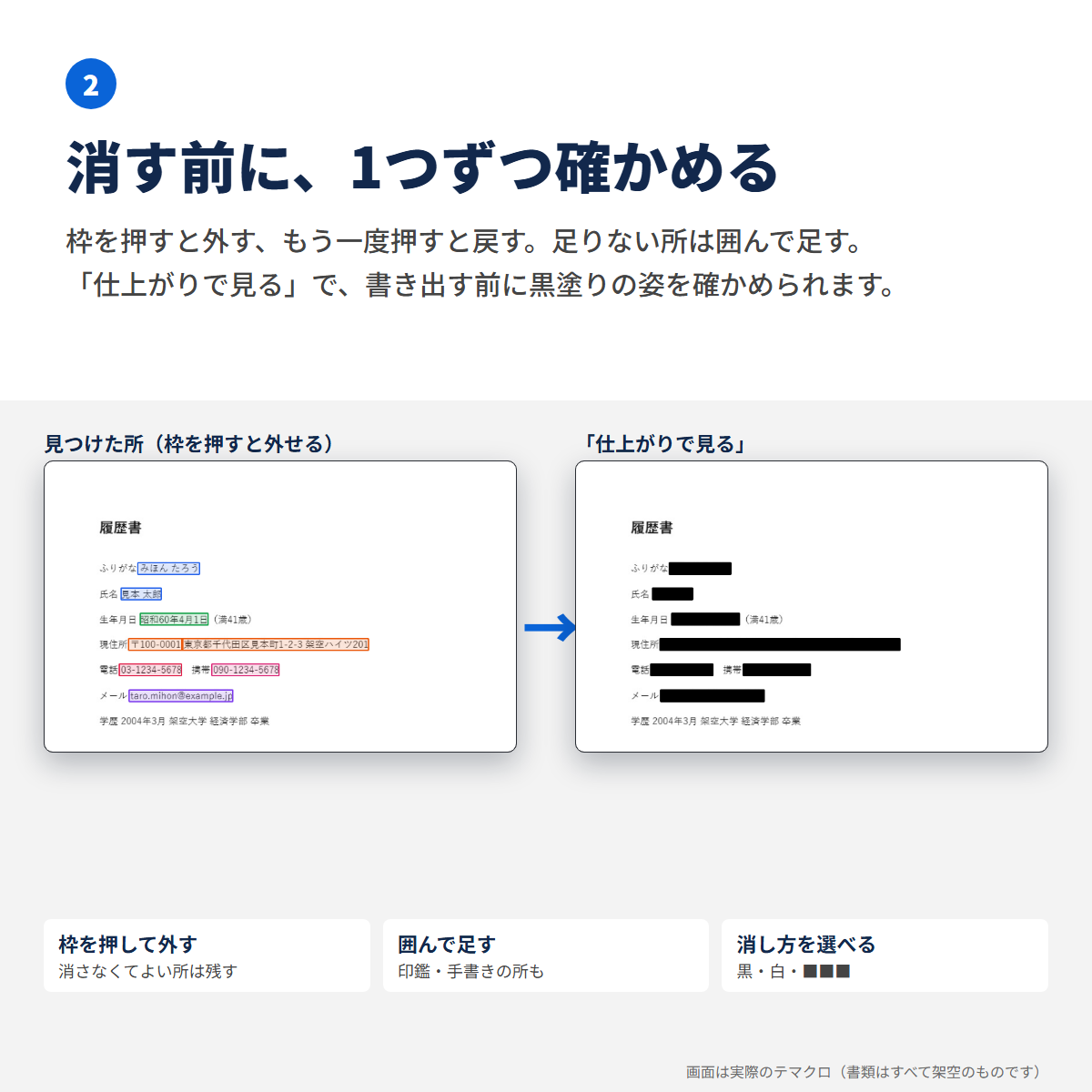This screenshot has height=1092, width=1092.
Task: Click the 消さなくてよい所は残す caption
Action: pyautogui.click(x=147, y=972)
